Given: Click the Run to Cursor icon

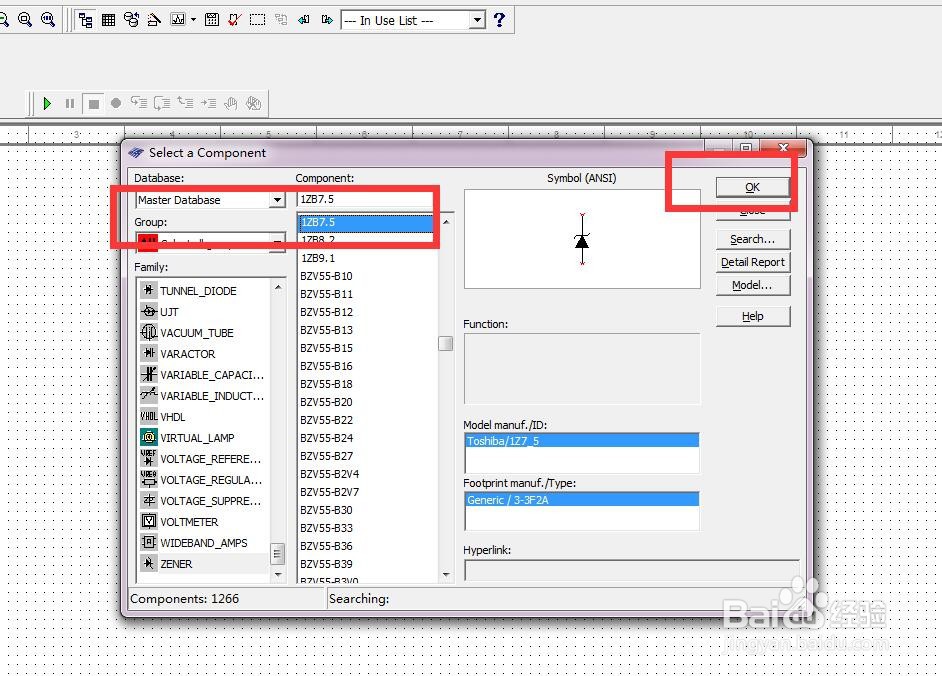Looking at the screenshot, I should click(208, 103).
